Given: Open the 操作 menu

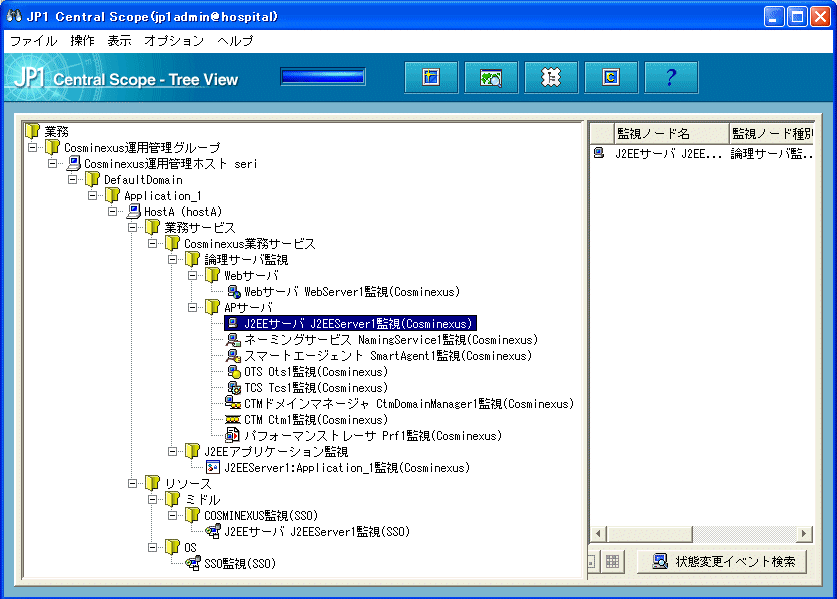Looking at the screenshot, I should click(x=82, y=41).
